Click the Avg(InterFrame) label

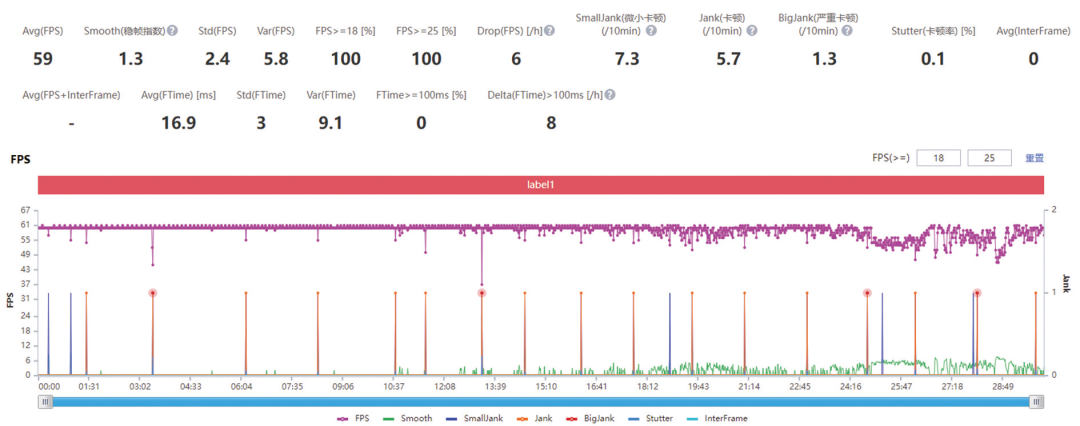tap(1033, 31)
